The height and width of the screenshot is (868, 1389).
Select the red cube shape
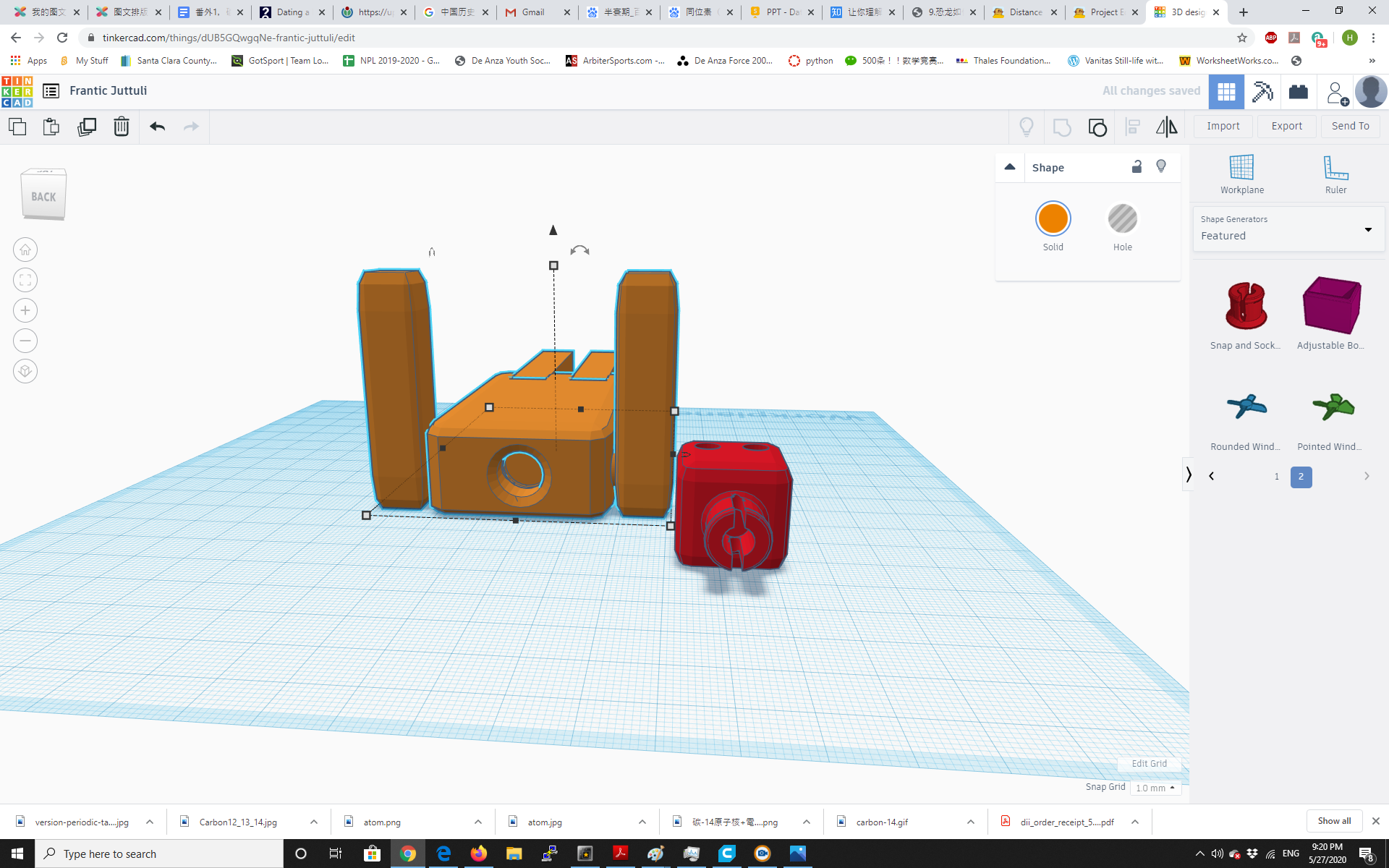(732, 505)
